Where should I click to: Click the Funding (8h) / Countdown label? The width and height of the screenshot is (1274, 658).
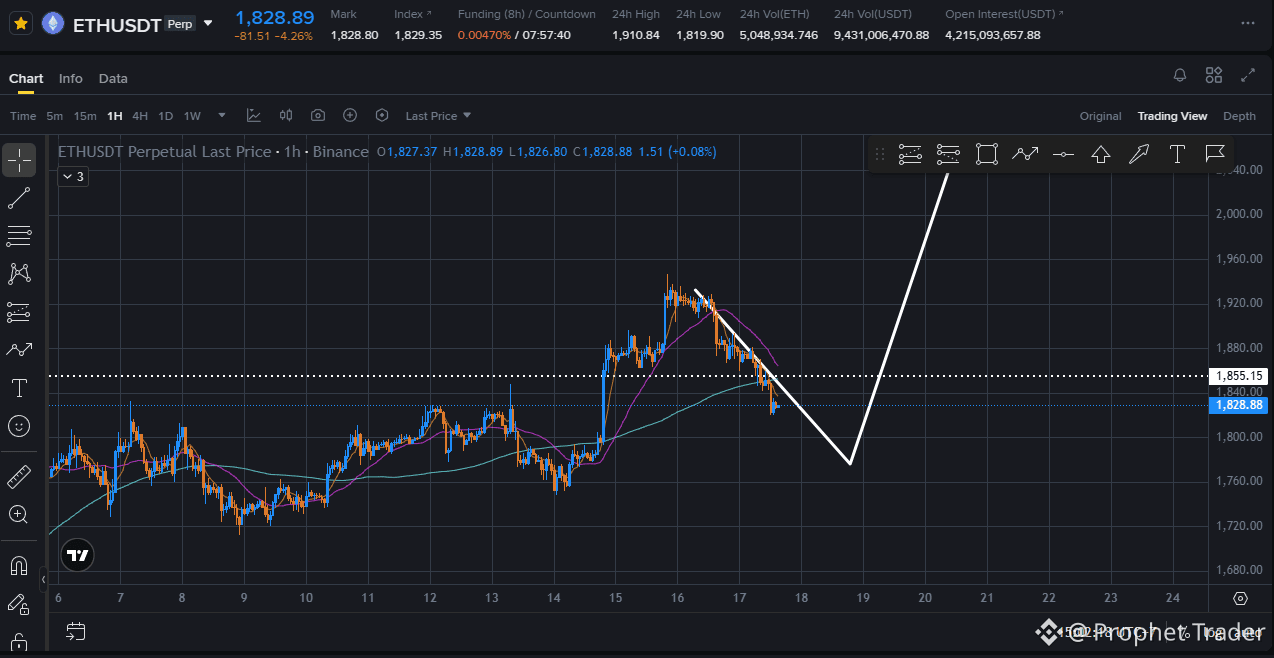(x=527, y=14)
